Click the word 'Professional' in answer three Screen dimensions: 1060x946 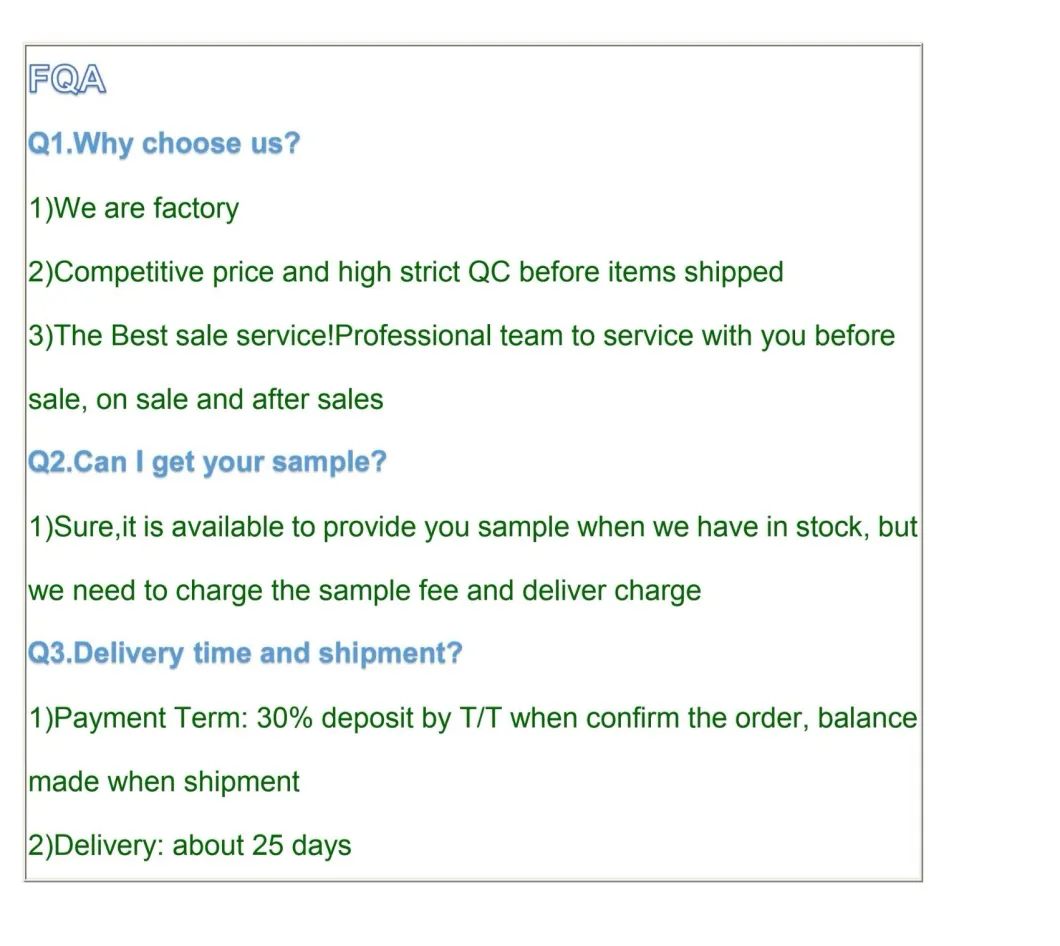(413, 336)
